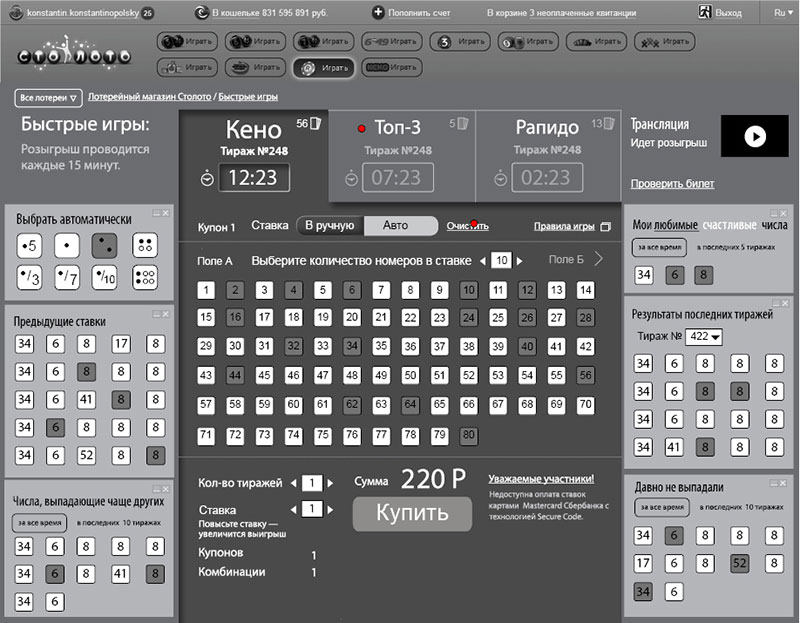Click the plus icon to top up account
Viewport: 800px width, 623px height.
coord(378,13)
